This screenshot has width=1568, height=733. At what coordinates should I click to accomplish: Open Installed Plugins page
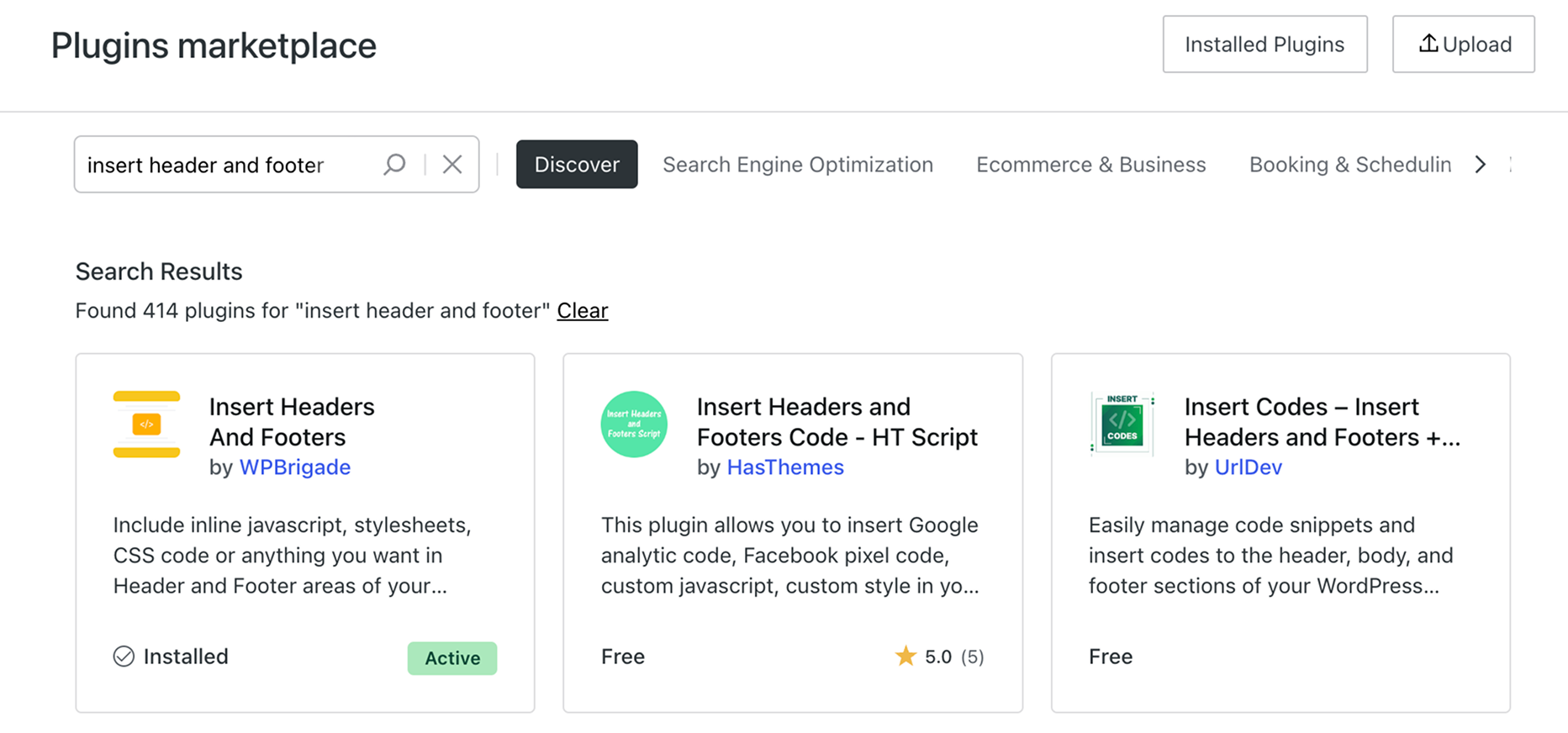(x=1264, y=45)
